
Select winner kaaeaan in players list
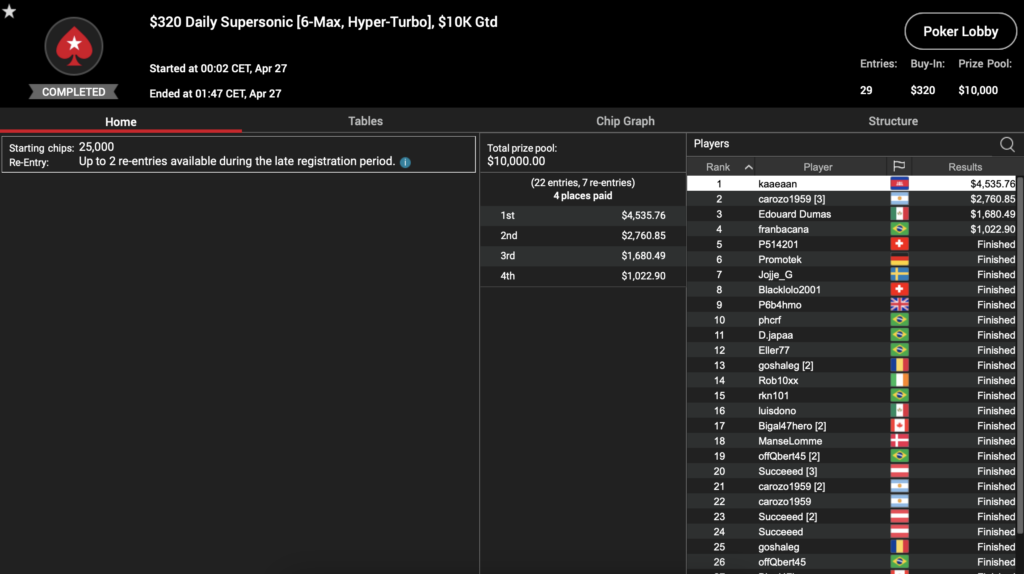pos(780,184)
